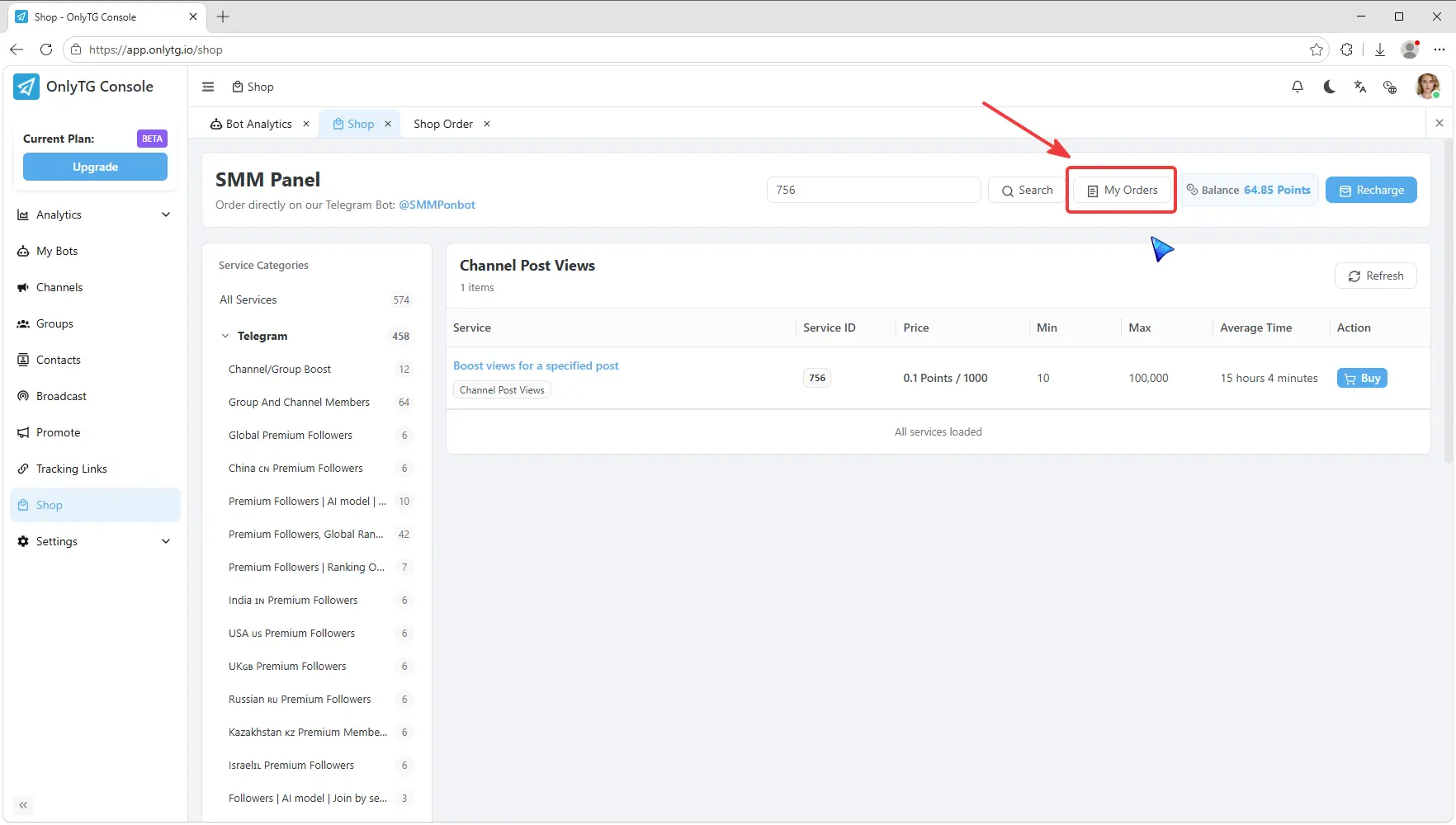
Task: Open the browser profile icon
Action: 1410,49
